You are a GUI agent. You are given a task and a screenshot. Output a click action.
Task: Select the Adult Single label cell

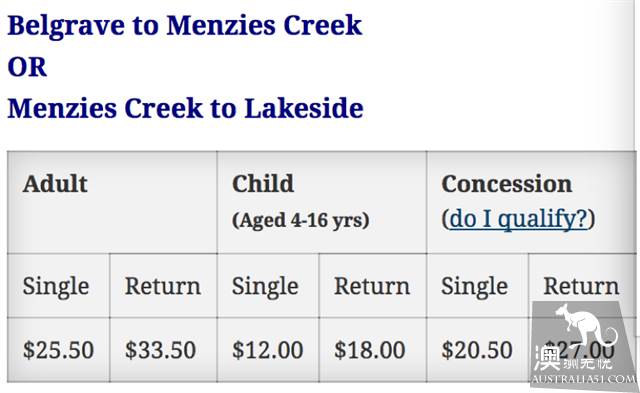tap(58, 286)
